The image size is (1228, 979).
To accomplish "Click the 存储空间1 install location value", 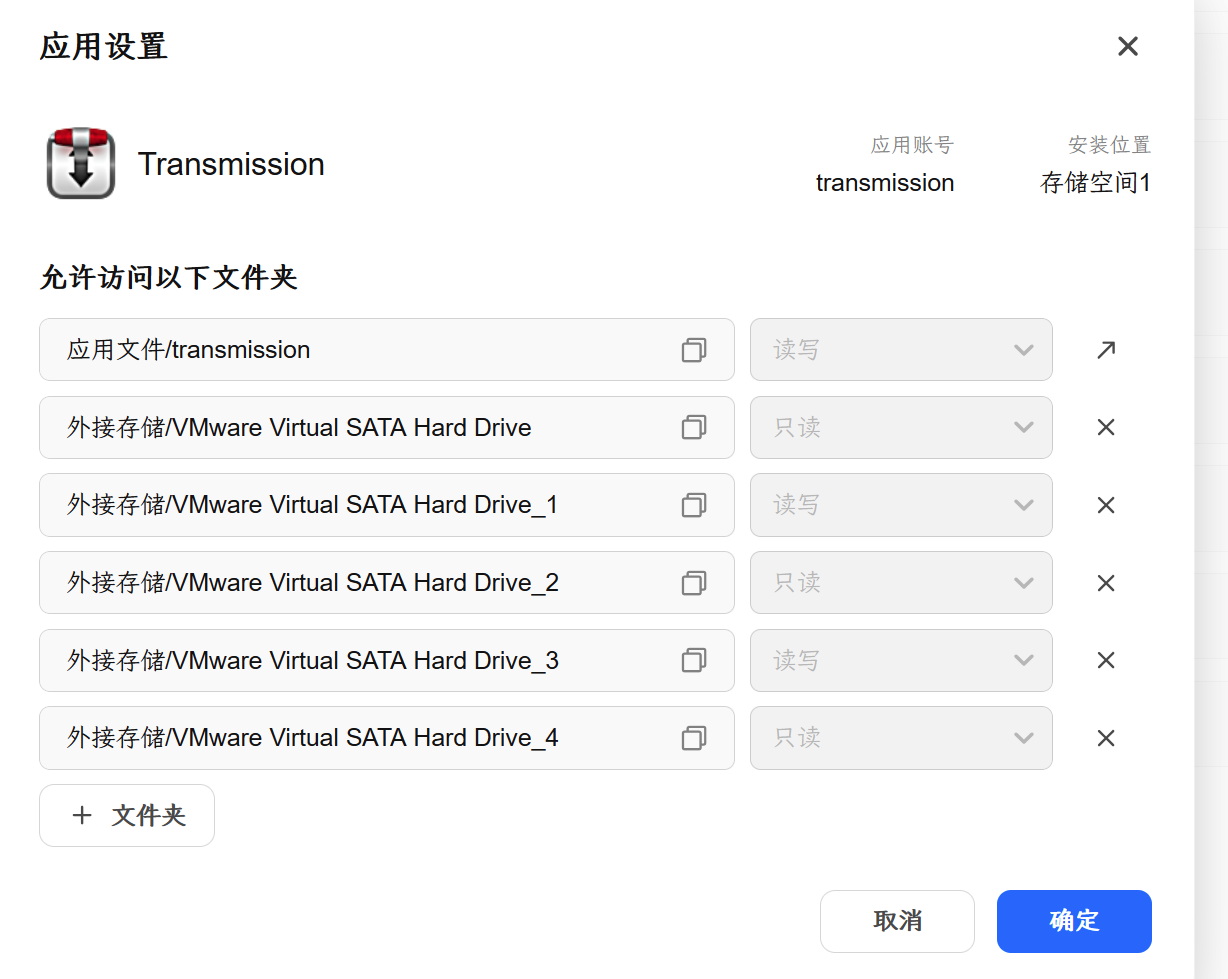I will (1096, 183).
